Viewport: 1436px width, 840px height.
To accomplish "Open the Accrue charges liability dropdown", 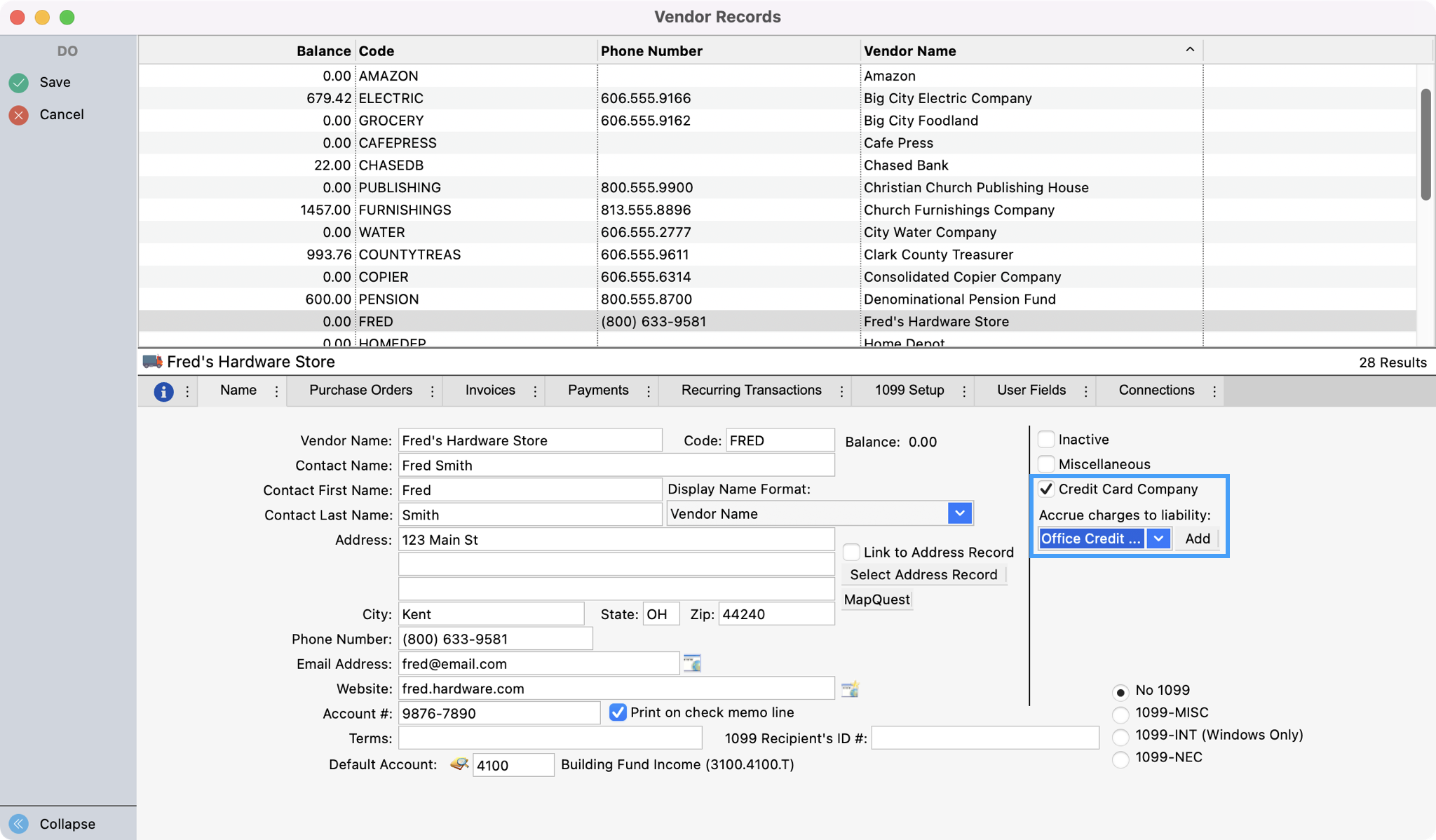I will pyautogui.click(x=1158, y=538).
